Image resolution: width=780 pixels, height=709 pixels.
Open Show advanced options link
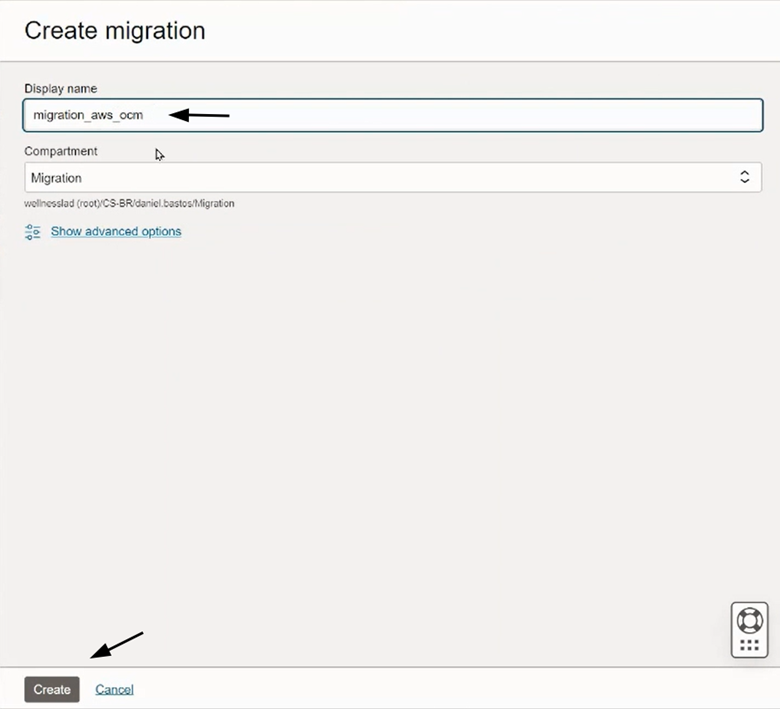[x=116, y=231]
